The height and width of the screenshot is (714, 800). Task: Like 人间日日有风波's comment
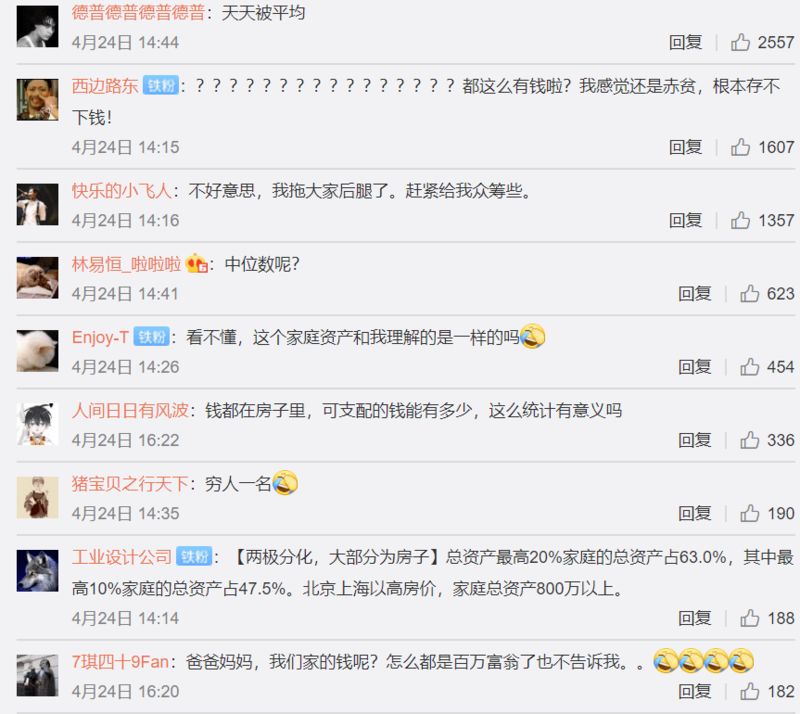tap(749, 440)
